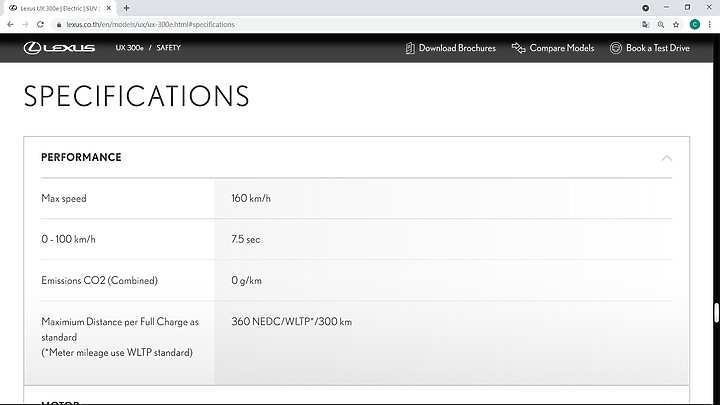Click the Download Brochures document icon
Image resolution: width=720 pixels, height=405 pixels.
point(410,48)
